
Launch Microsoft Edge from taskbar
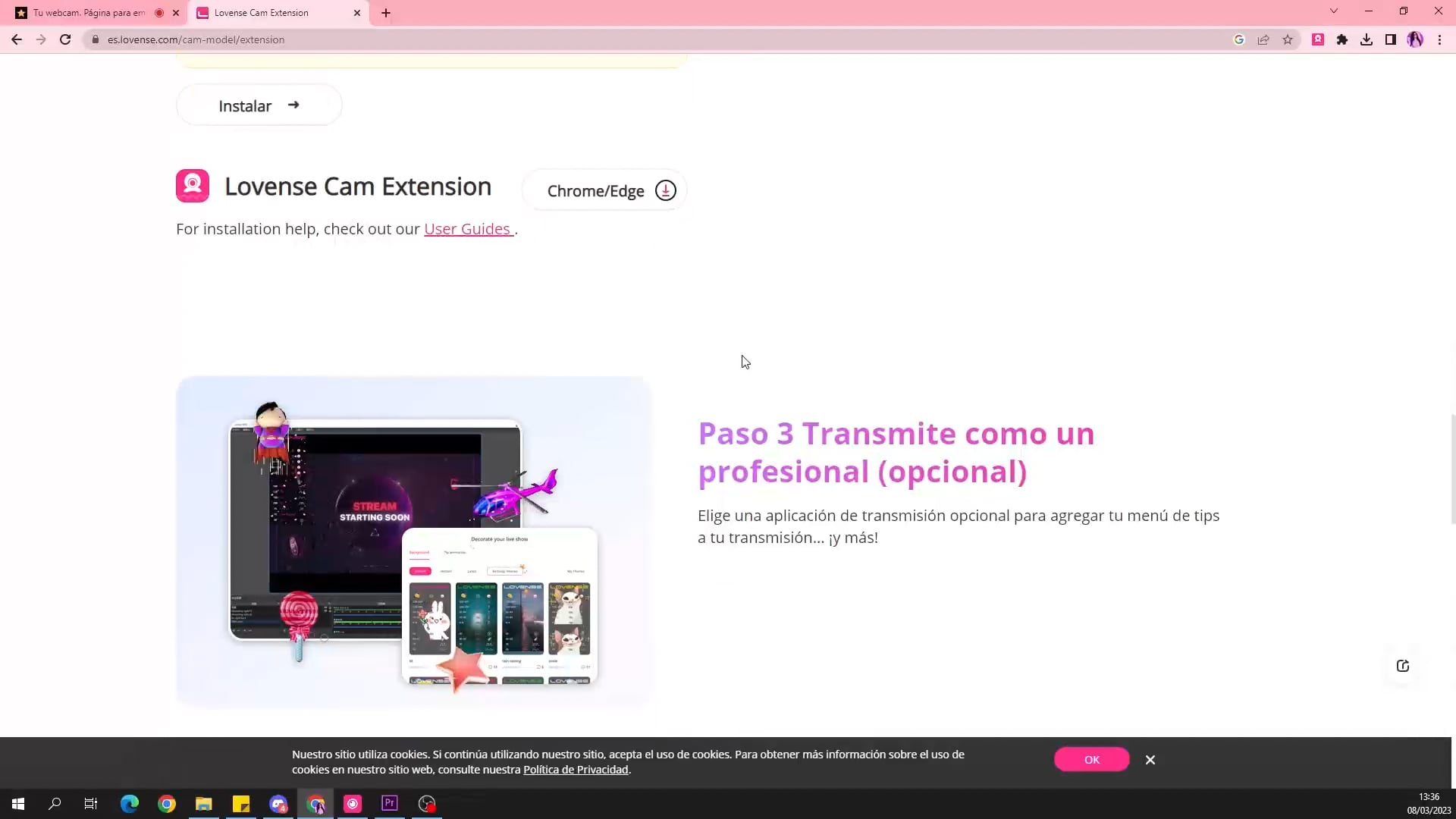pyautogui.click(x=130, y=804)
